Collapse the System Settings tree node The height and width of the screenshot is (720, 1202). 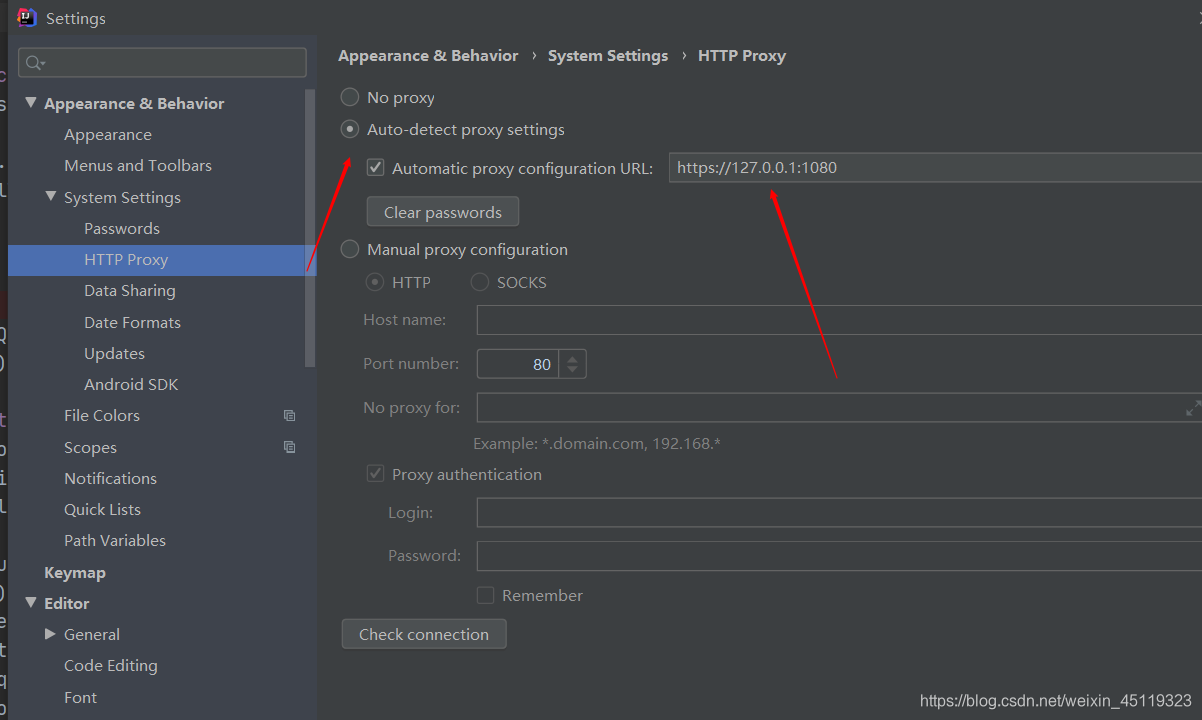50,197
